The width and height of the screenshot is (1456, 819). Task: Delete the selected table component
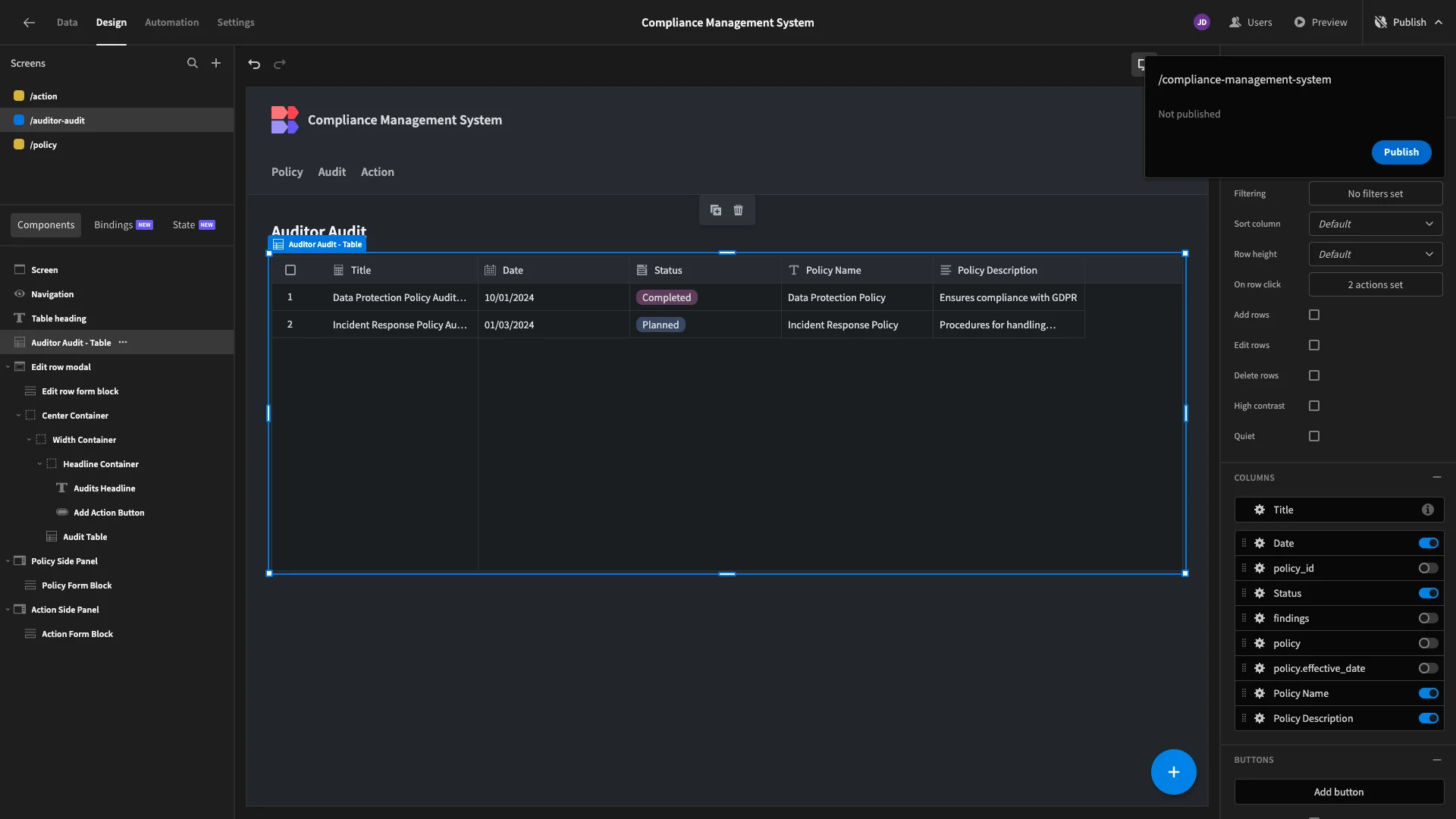(738, 210)
